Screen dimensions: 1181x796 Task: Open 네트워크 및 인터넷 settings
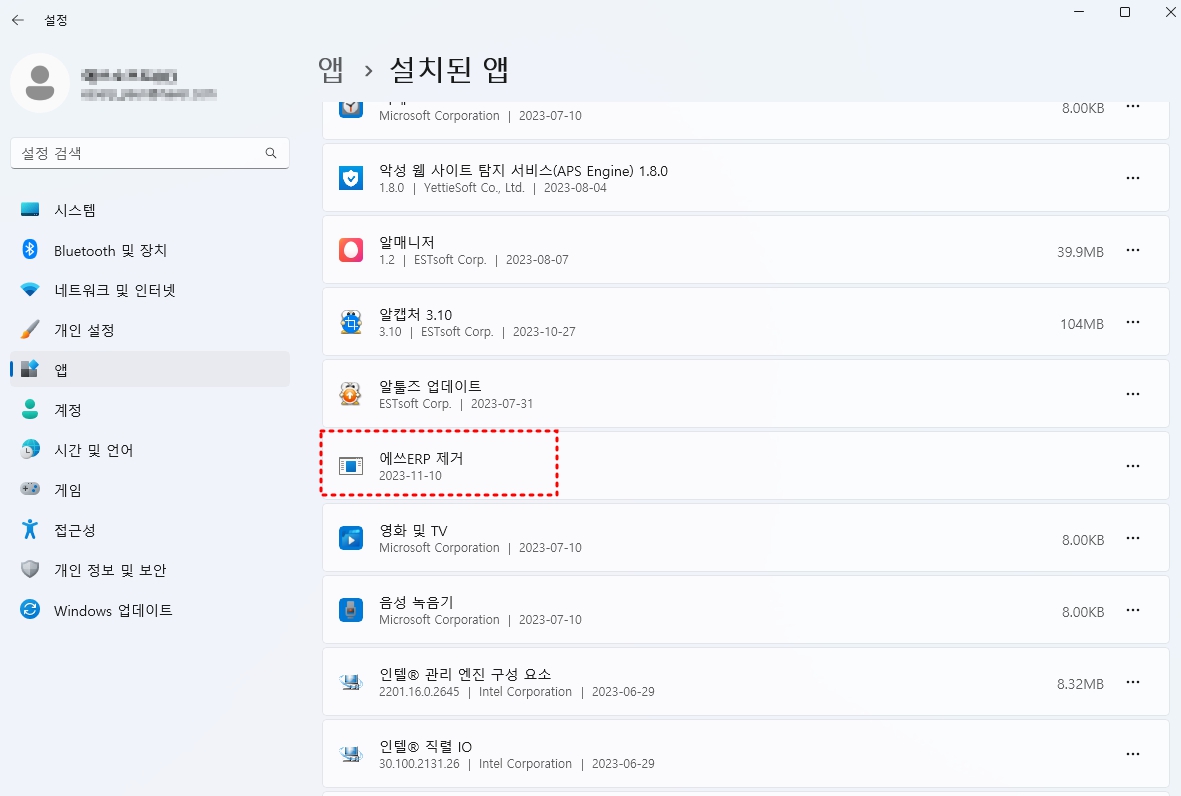[x=150, y=290]
